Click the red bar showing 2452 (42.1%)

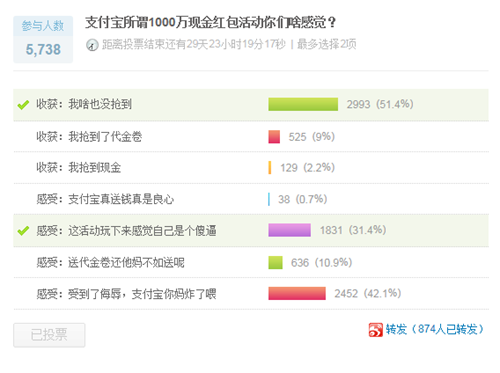point(297,293)
